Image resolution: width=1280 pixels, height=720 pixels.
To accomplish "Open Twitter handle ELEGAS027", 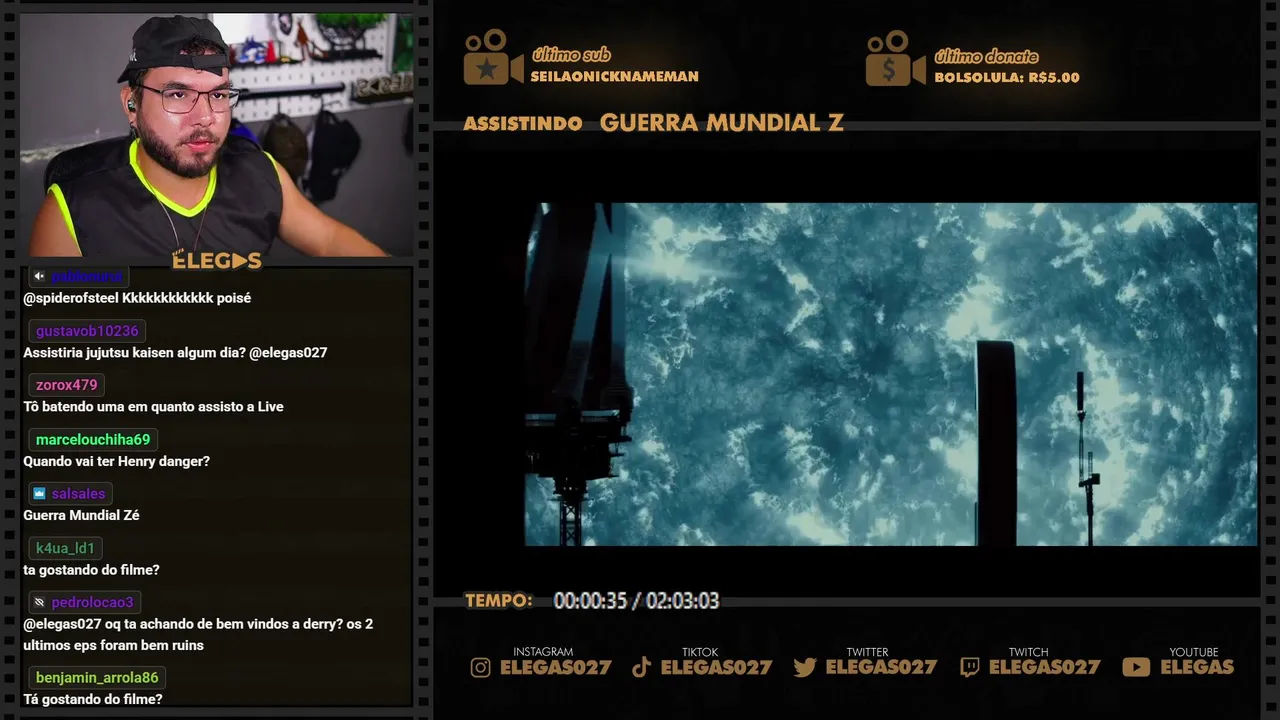I will coord(881,667).
